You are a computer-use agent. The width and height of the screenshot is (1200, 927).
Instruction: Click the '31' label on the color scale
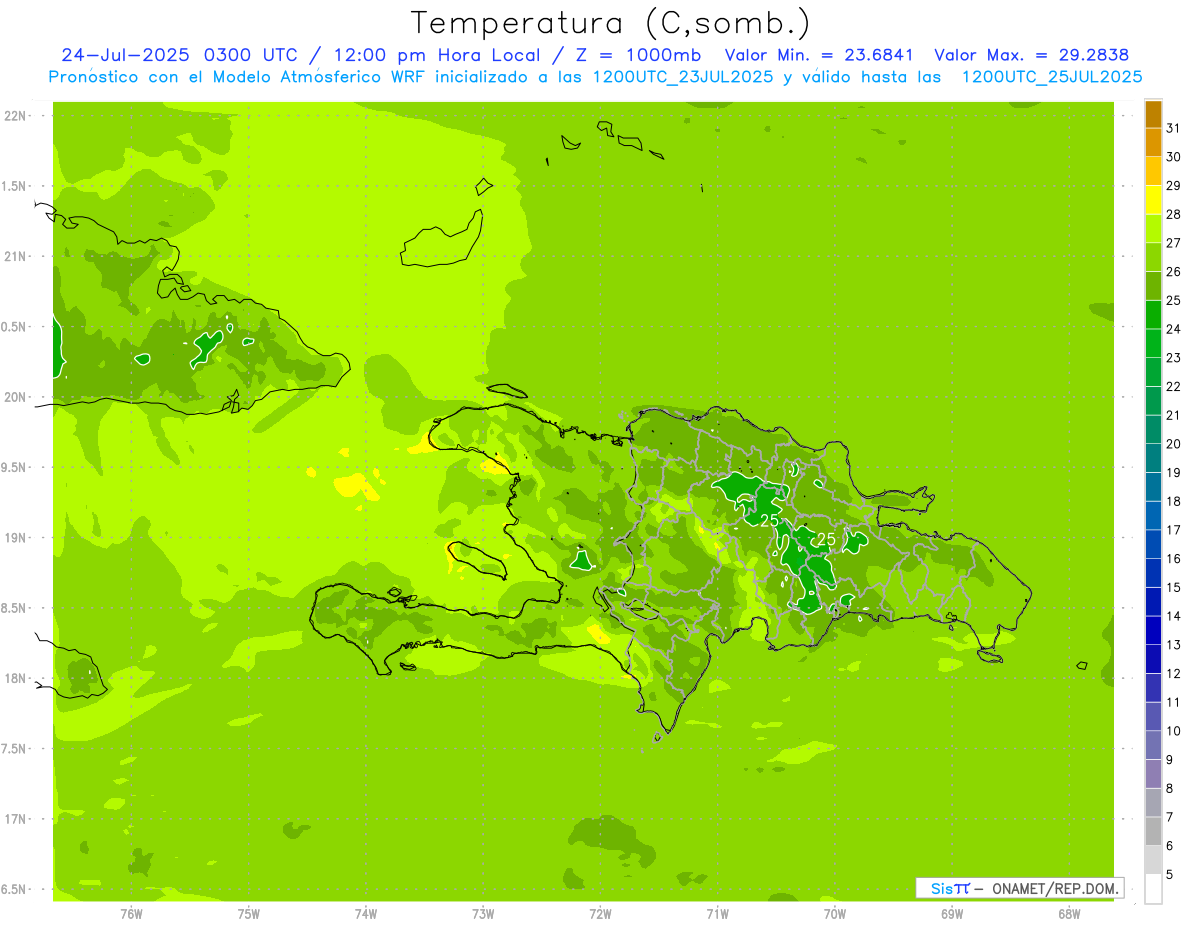coord(1174,128)
